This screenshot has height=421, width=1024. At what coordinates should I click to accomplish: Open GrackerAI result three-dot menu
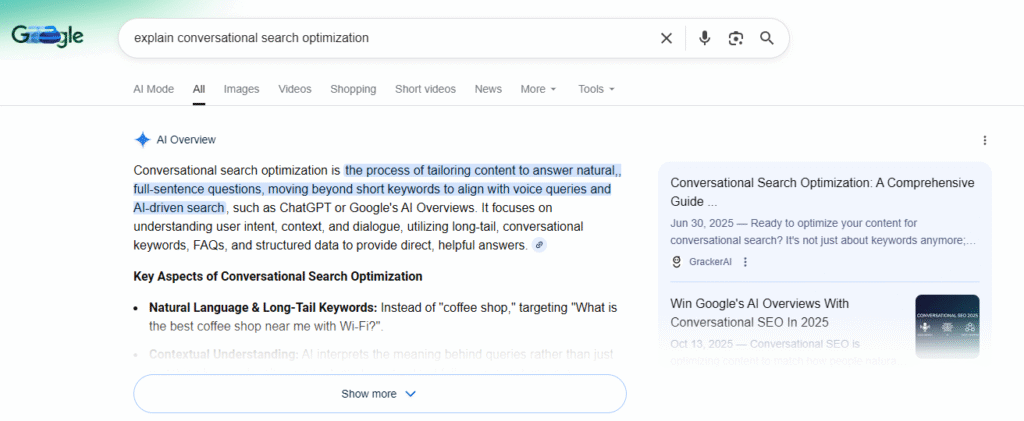(x=745, y=262)
